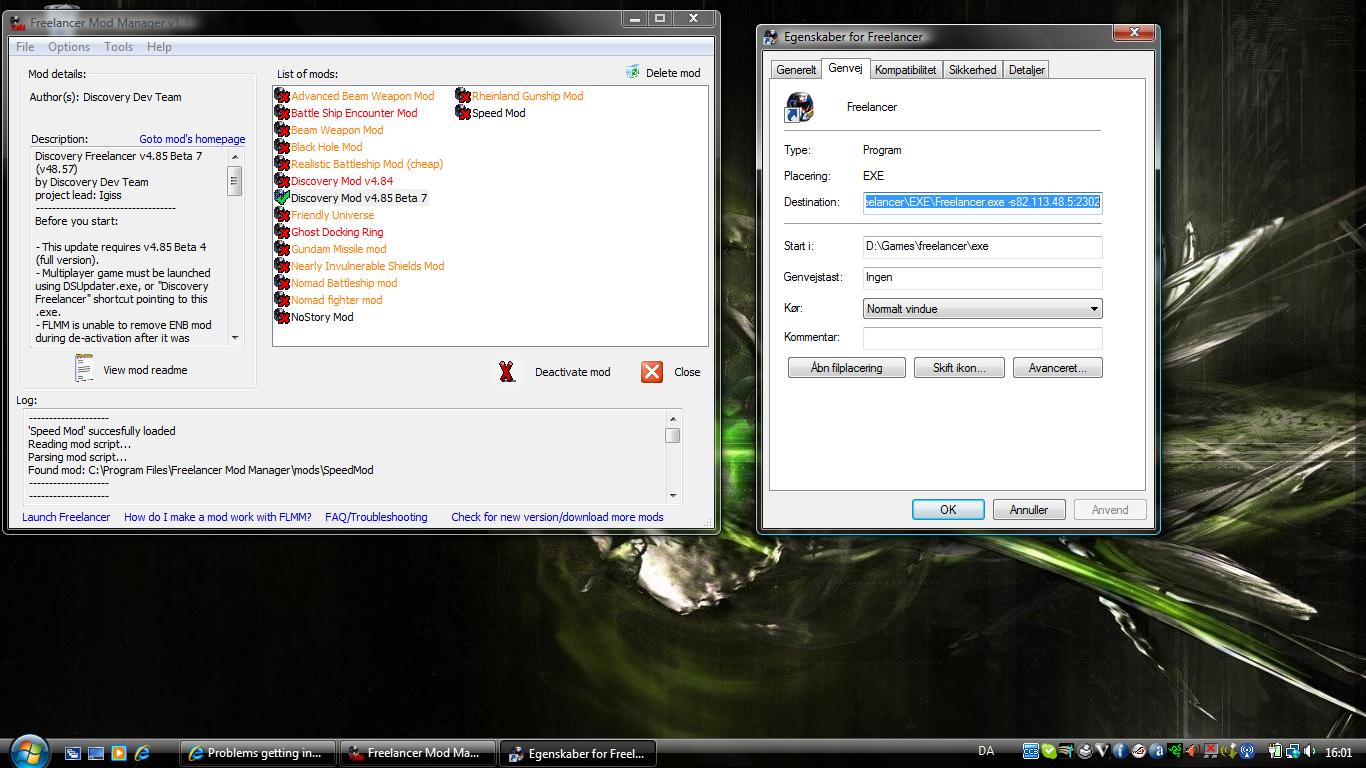Click Check for new version/download more mods
Image resolution: width=1366 pixels, height=768 pixels.
tap(557, 517)
